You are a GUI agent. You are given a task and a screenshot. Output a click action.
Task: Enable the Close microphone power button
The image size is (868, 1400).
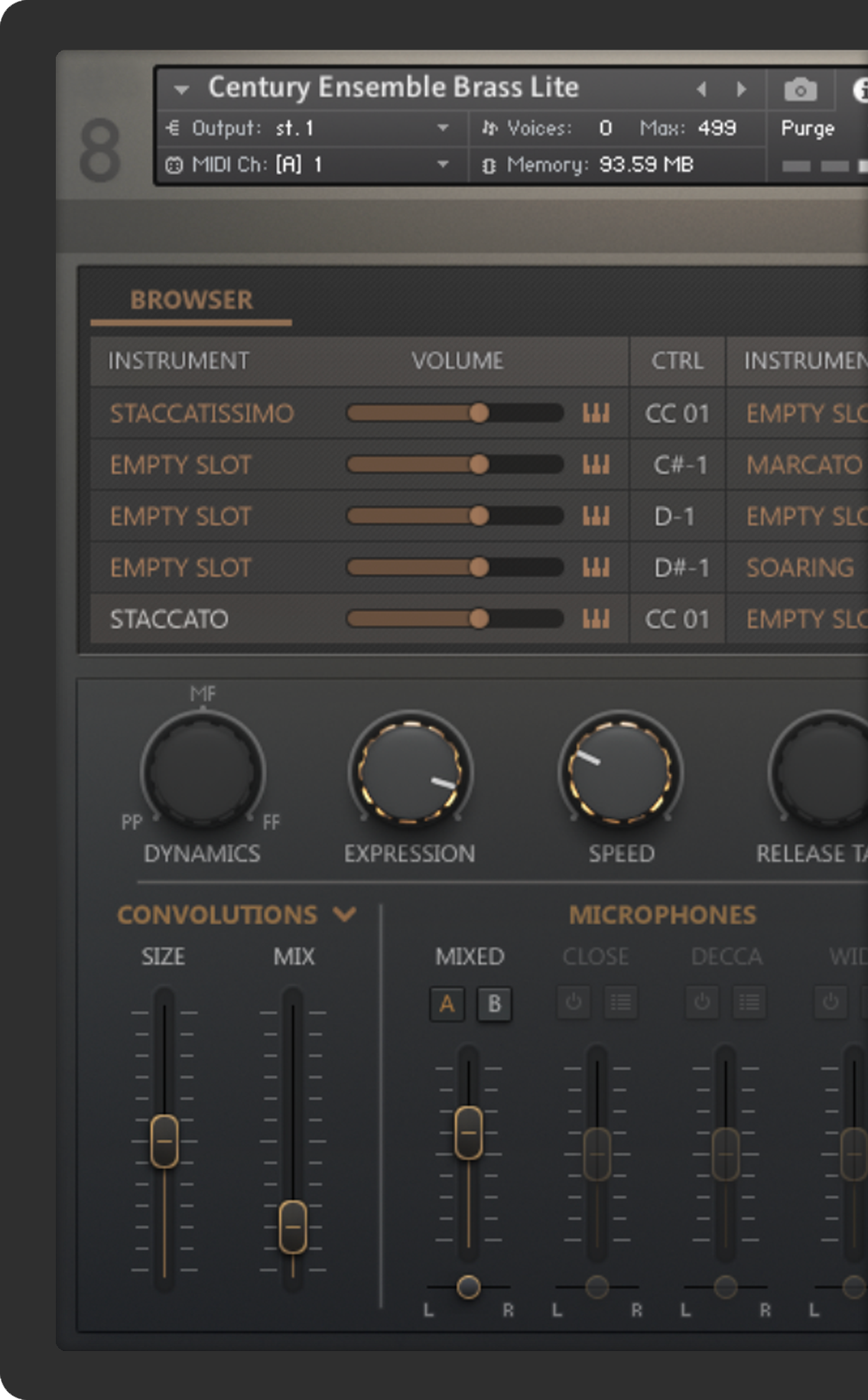coord(574,1002)
